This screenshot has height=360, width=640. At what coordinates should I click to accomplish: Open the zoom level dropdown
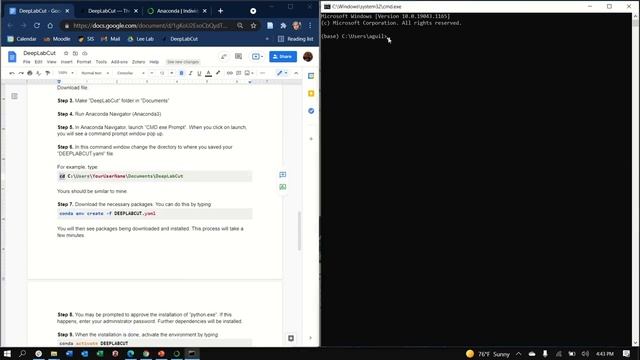point(66,73)
